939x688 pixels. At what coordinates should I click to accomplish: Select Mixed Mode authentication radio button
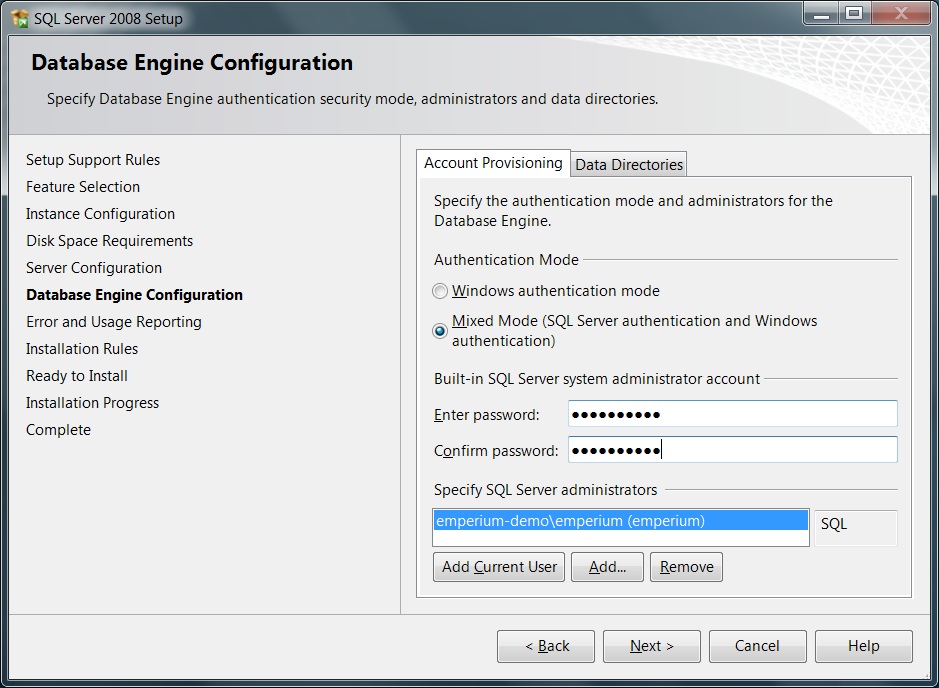tap(440, 331)
